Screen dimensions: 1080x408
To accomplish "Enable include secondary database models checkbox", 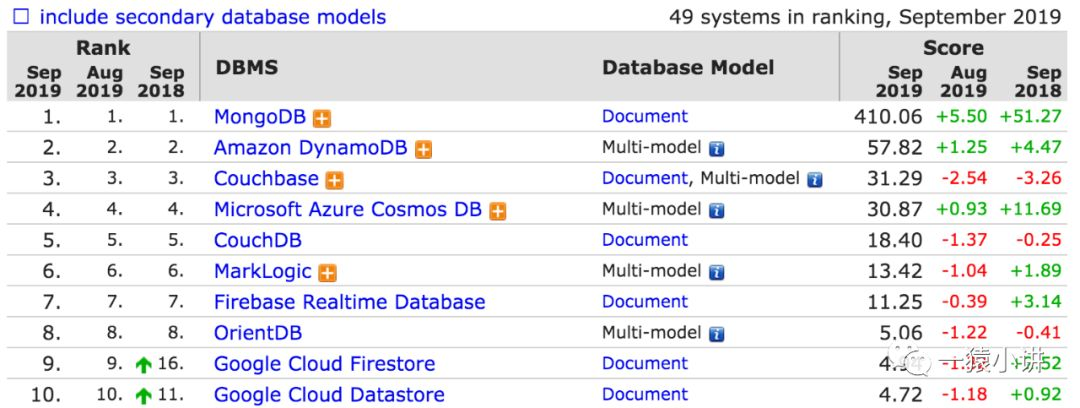I will click(21, 17).
